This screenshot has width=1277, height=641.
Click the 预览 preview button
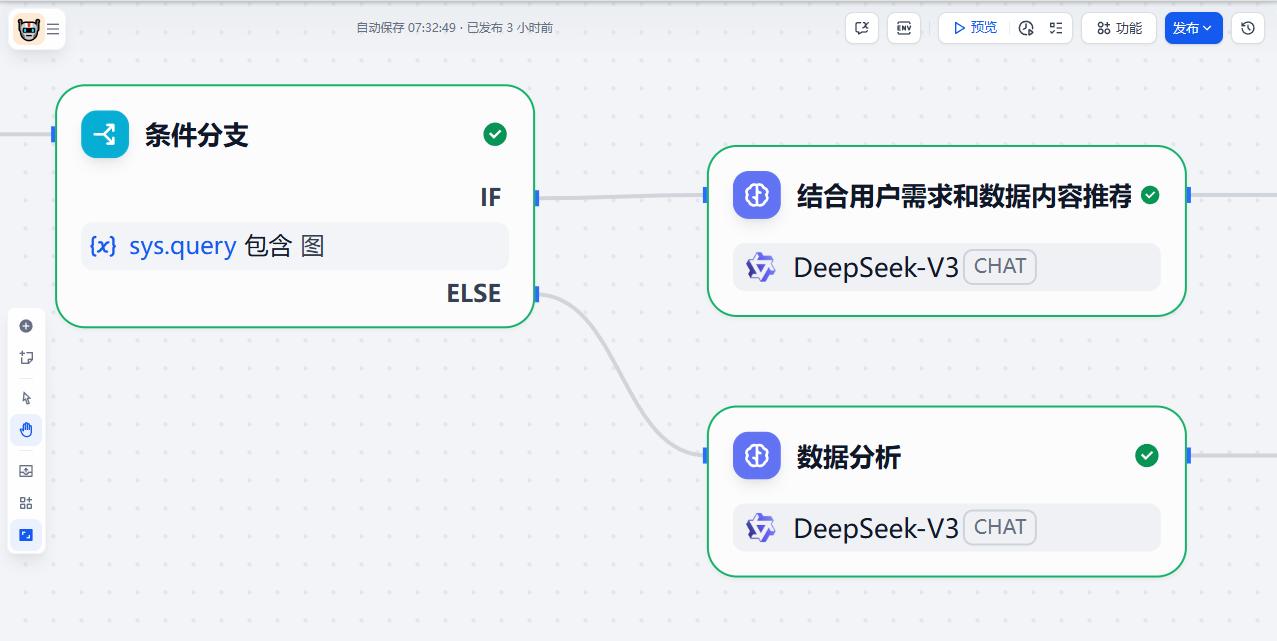pyautogui.click(x=974, y=28)
